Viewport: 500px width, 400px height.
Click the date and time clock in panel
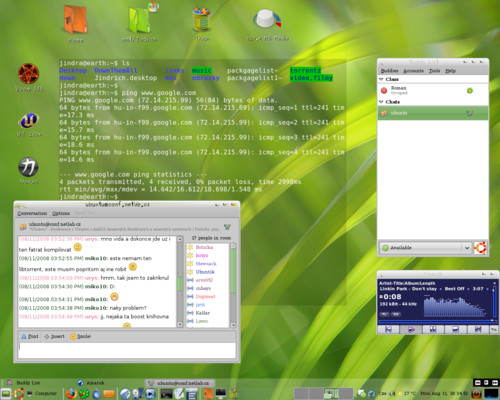click(444, 394)
